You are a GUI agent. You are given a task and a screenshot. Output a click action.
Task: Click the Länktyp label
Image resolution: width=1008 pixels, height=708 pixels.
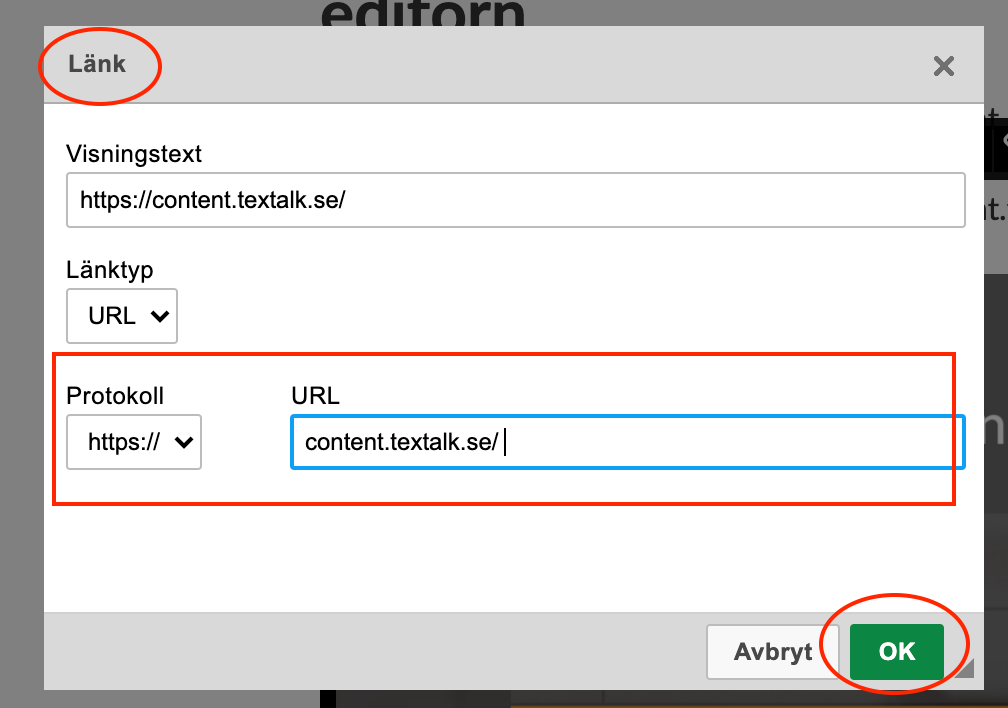[110, 270]
